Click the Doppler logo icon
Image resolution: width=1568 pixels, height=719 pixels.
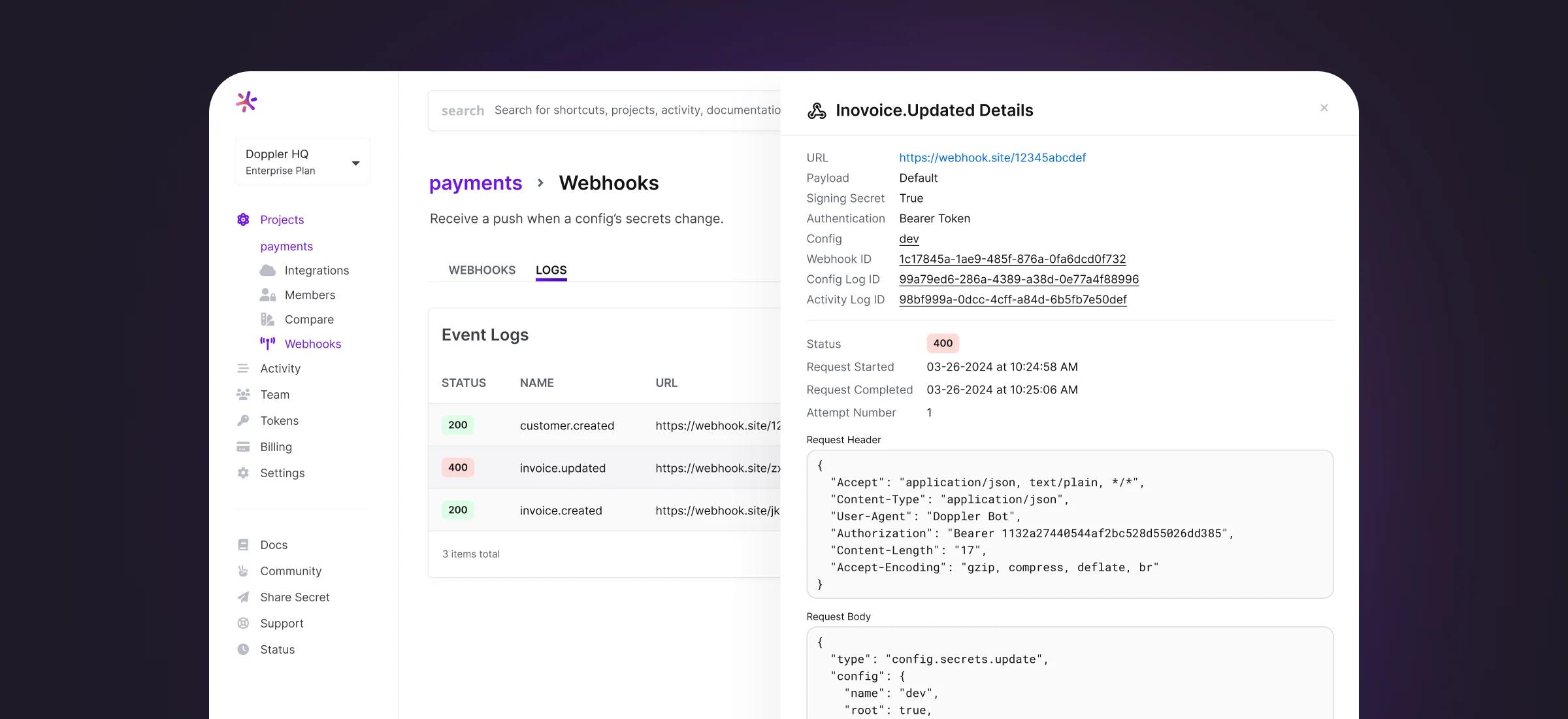coord(246,102)
